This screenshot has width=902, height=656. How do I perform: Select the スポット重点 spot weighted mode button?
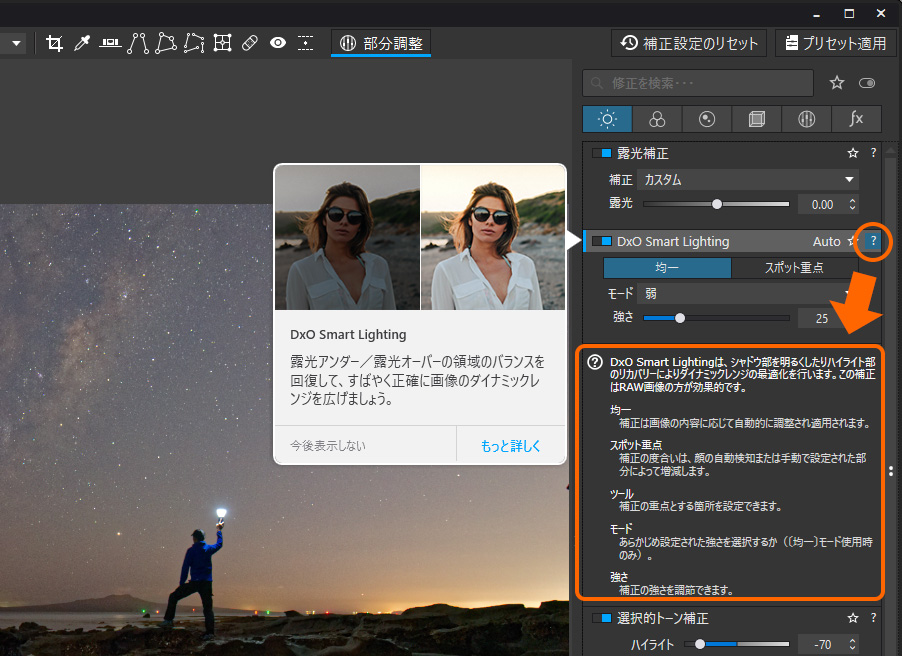pyautogui.click(x=794, y=268)
